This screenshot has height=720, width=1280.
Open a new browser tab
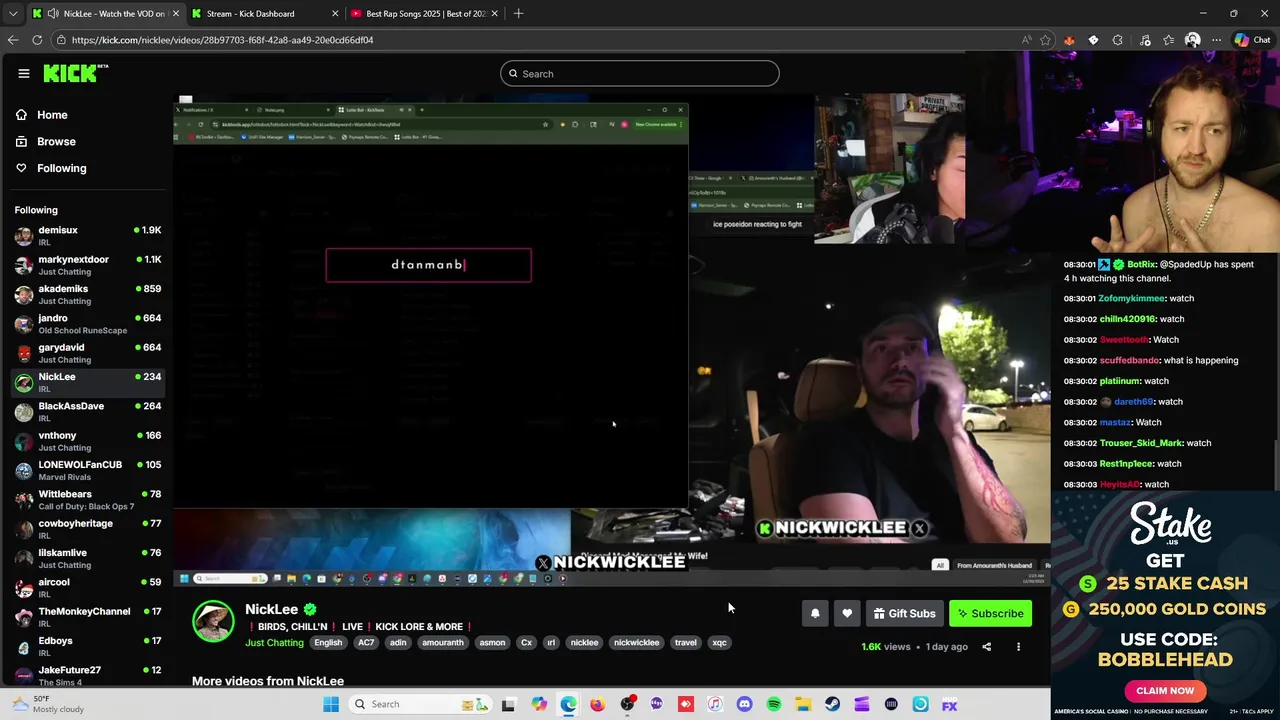[x=518, y=14]
